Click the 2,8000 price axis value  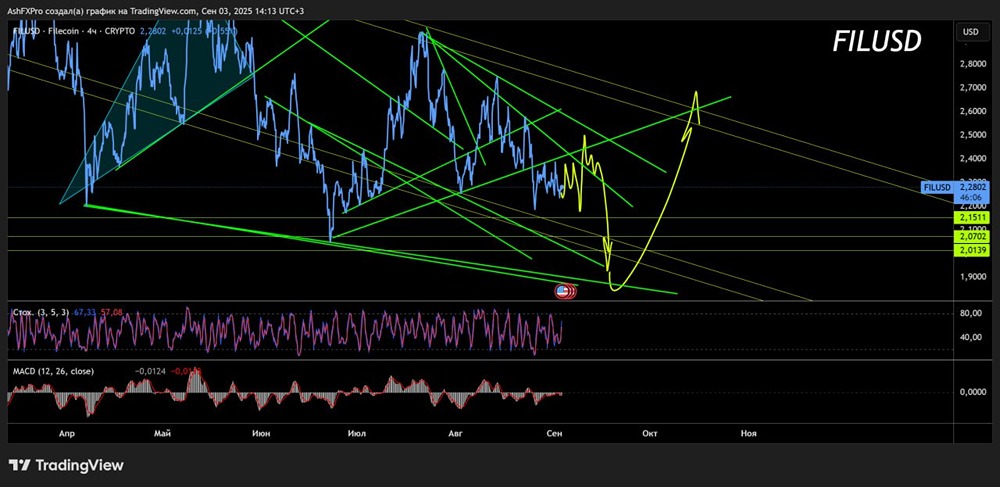coord(972,64)
